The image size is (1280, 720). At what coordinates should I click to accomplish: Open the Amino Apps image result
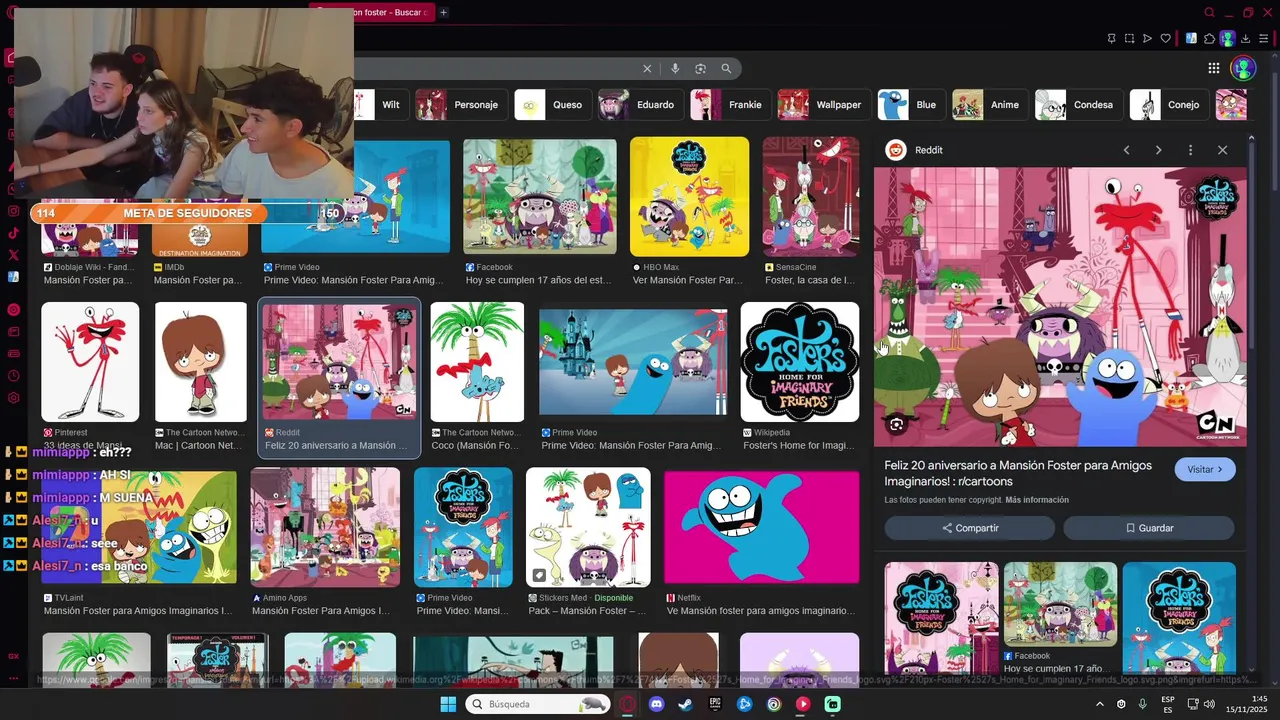click(325, 527)
